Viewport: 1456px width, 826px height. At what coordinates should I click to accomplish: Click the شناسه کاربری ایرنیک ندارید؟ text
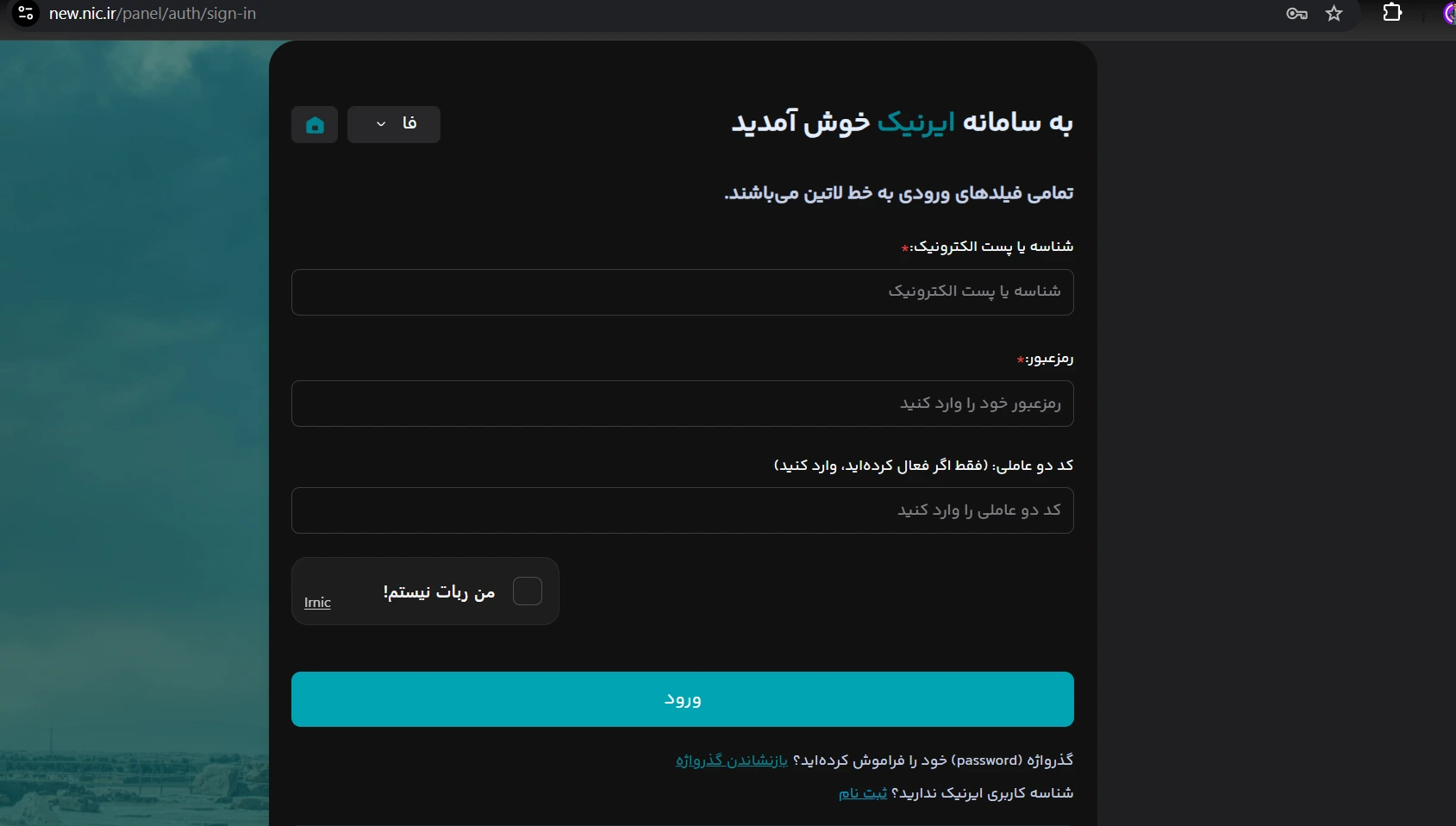[983, 793]
